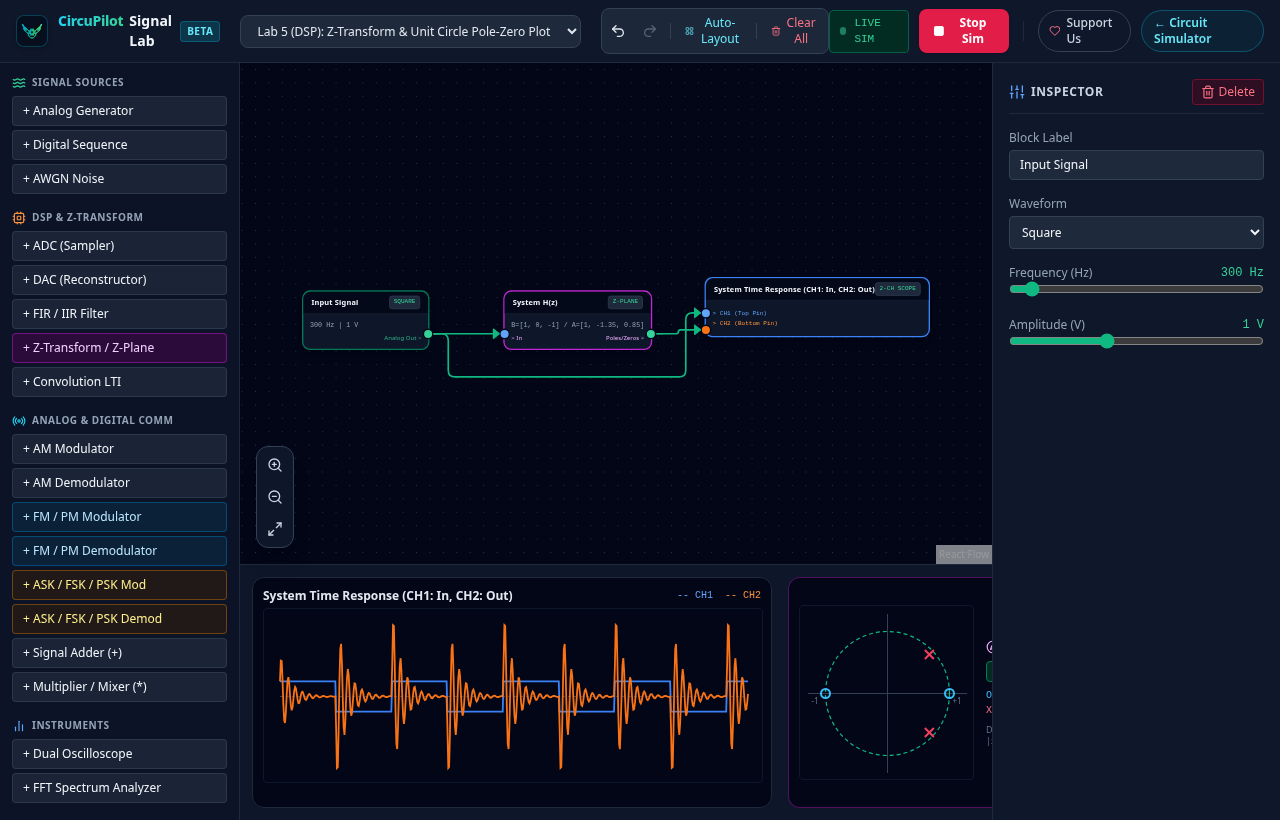Select the System H(z) node
Image resolution: width=1280 pixels, height=820 pixels.
point(578,320)
